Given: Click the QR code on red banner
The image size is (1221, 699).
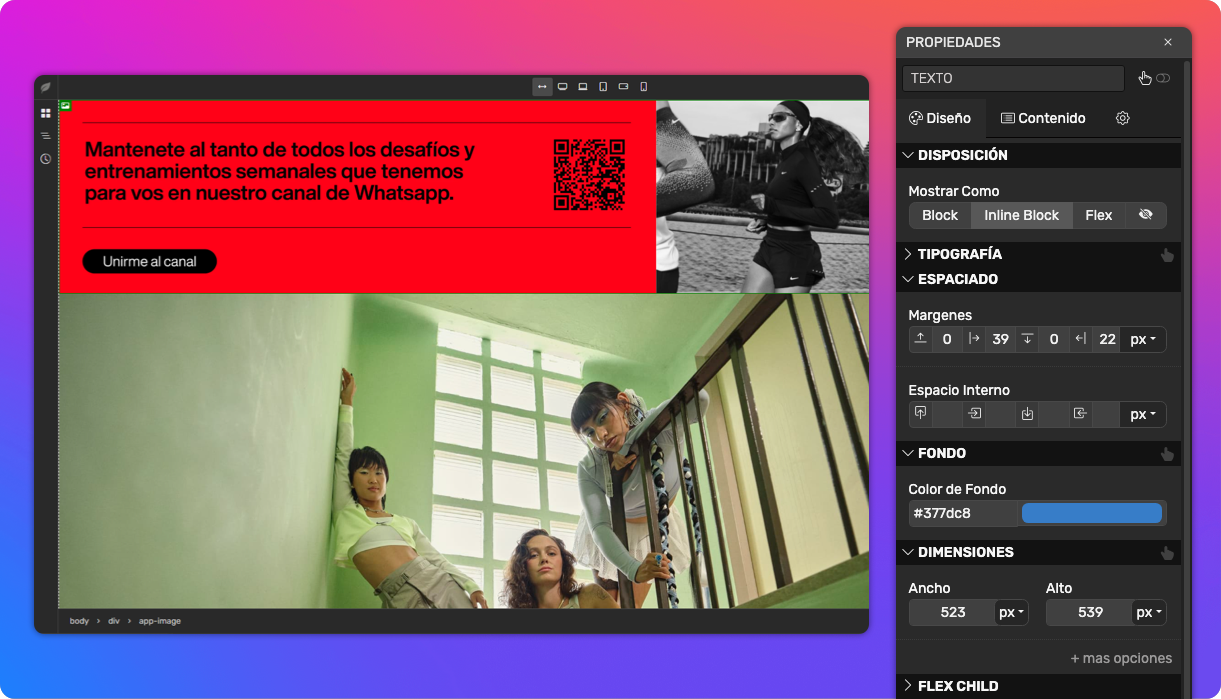Looking at the screenshot, I should [x=590, y=175].
